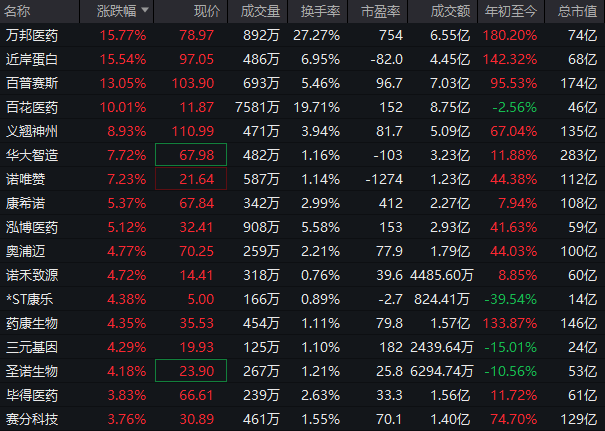The width and height of the screenshot is (605, 431).
Task: Click the market cap 283亿
Action: (x=578, y=155)
